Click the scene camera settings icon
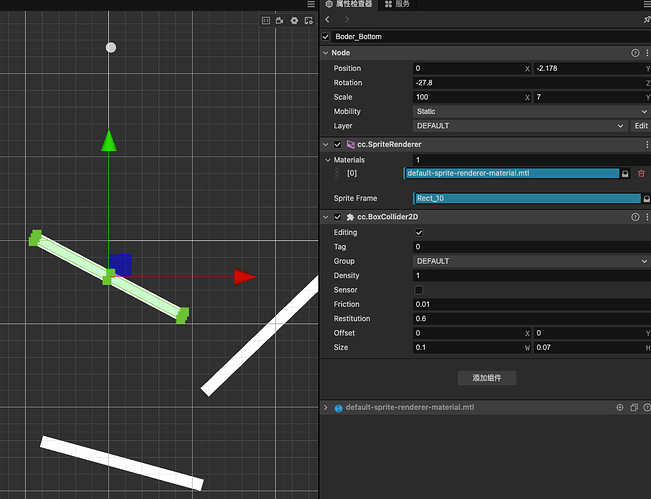Viewport: 651px width, 499px height. [x=279, y=20]
